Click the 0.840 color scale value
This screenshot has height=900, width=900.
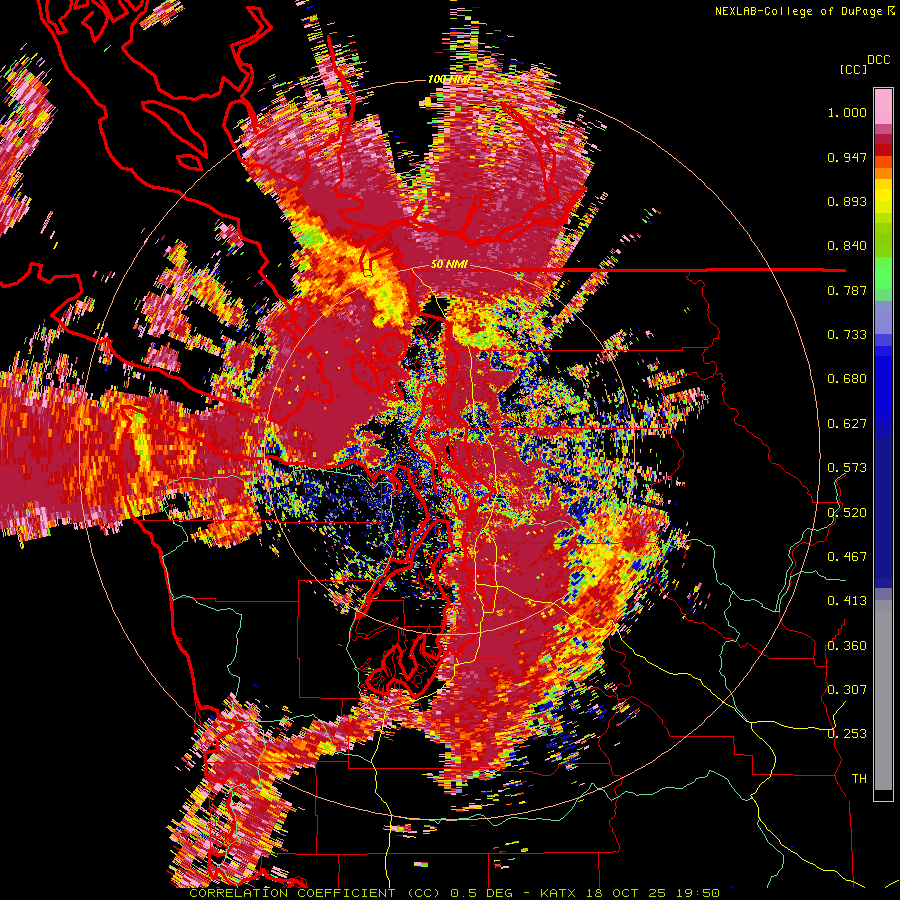click(847, 246)
